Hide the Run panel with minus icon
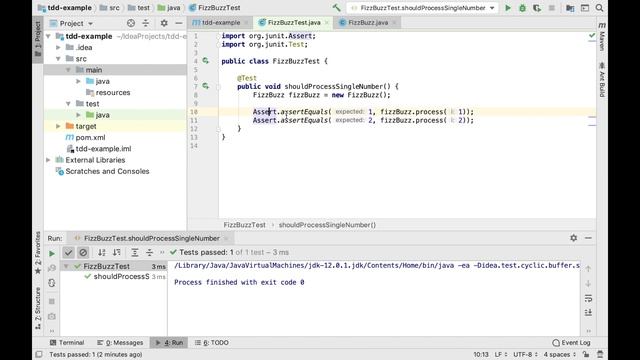 pos(588,238)
